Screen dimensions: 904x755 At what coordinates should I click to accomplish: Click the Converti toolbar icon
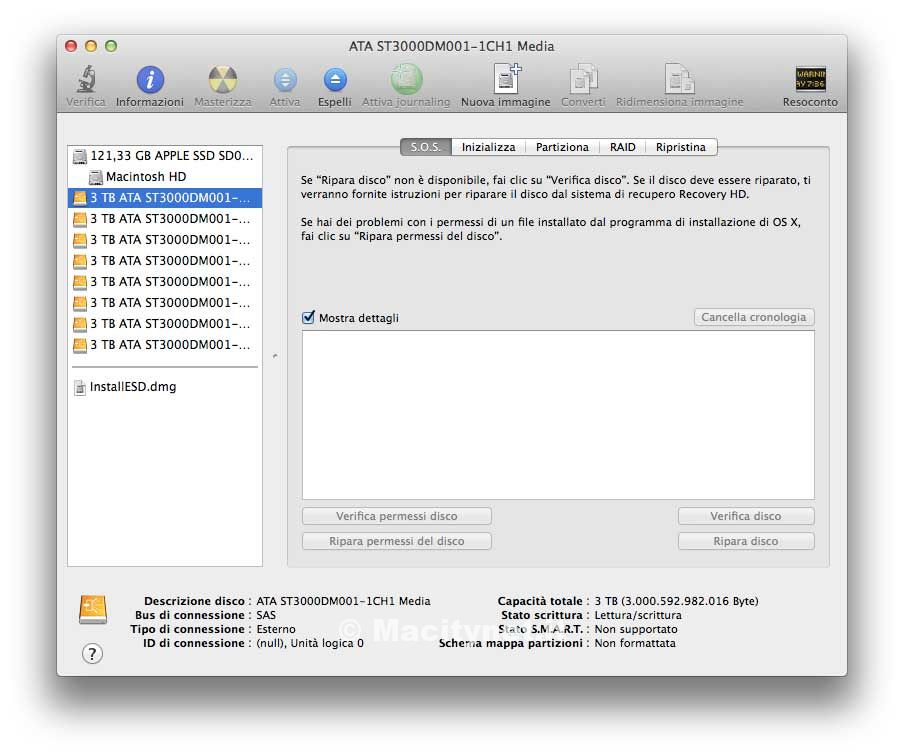coord(583,78)
